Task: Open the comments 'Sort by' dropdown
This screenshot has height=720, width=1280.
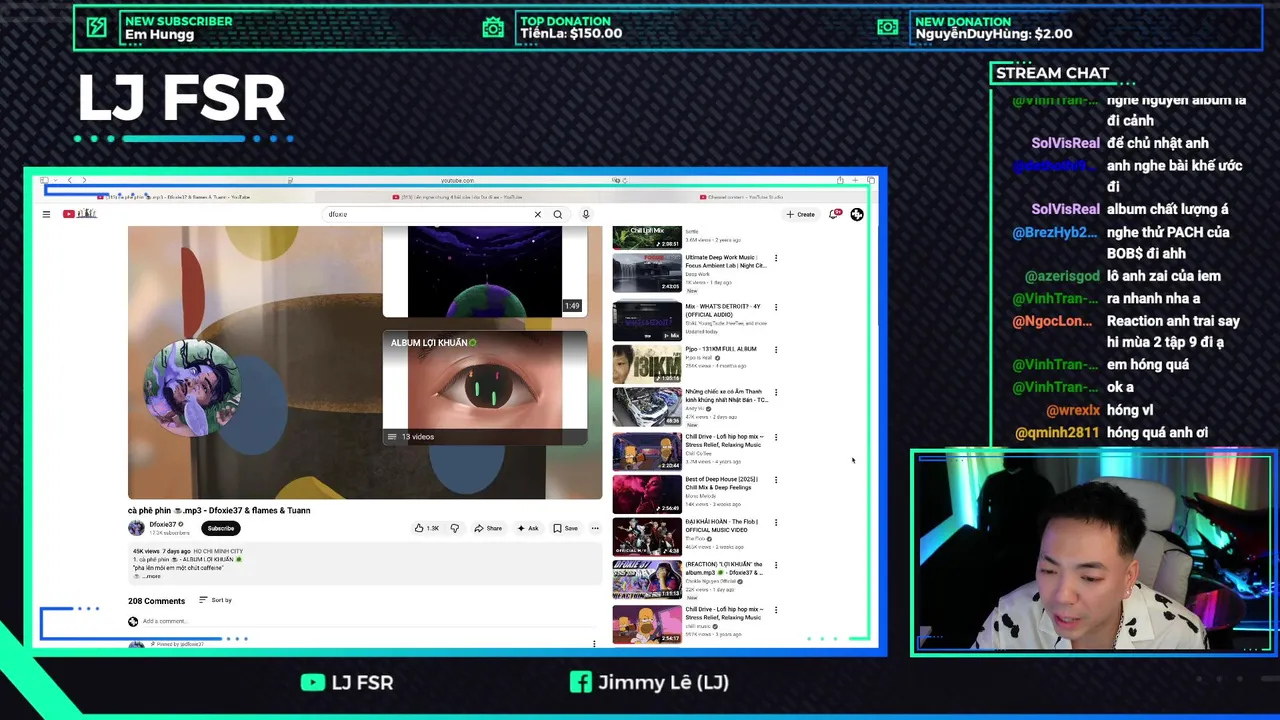Action: pos(216,600)
